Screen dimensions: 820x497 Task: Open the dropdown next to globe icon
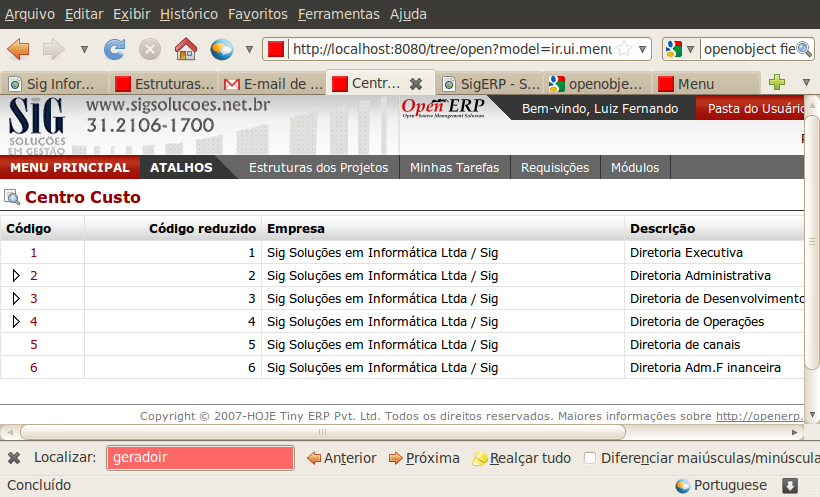pos(249,50)
